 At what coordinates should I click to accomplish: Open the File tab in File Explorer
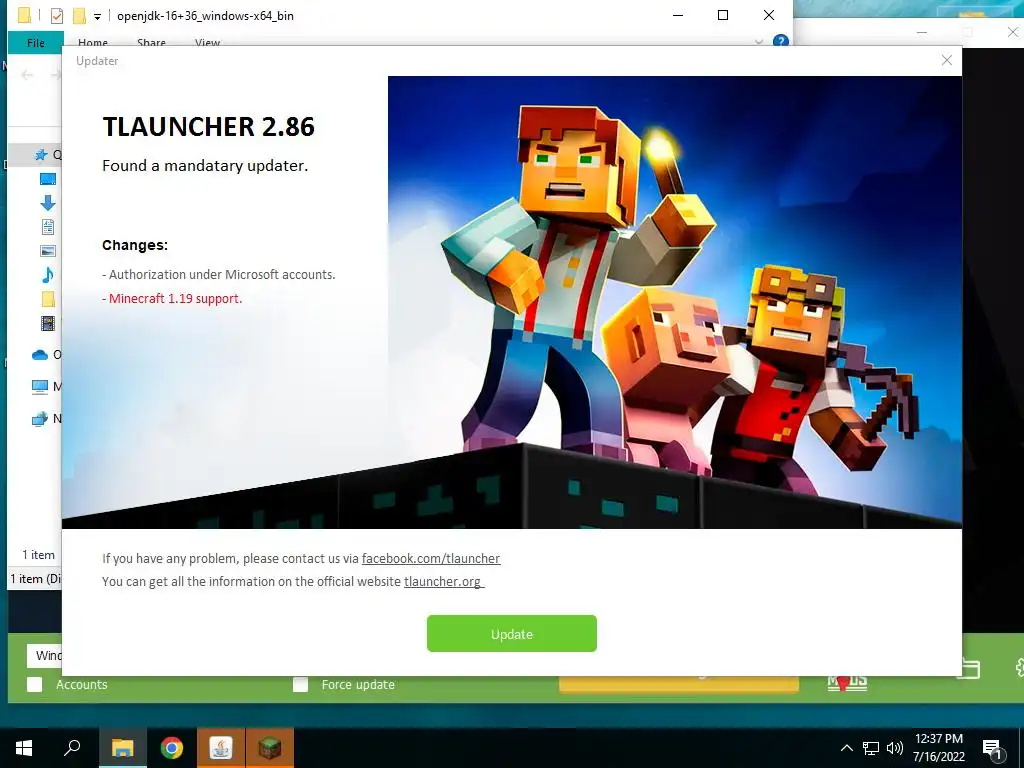click(36, 42)
